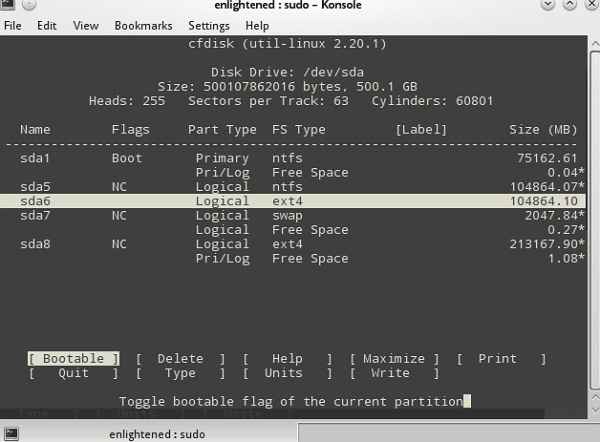Select the Units option
Image resolution: width=600 pixels, height=442 pixels.
coord(287,373)
